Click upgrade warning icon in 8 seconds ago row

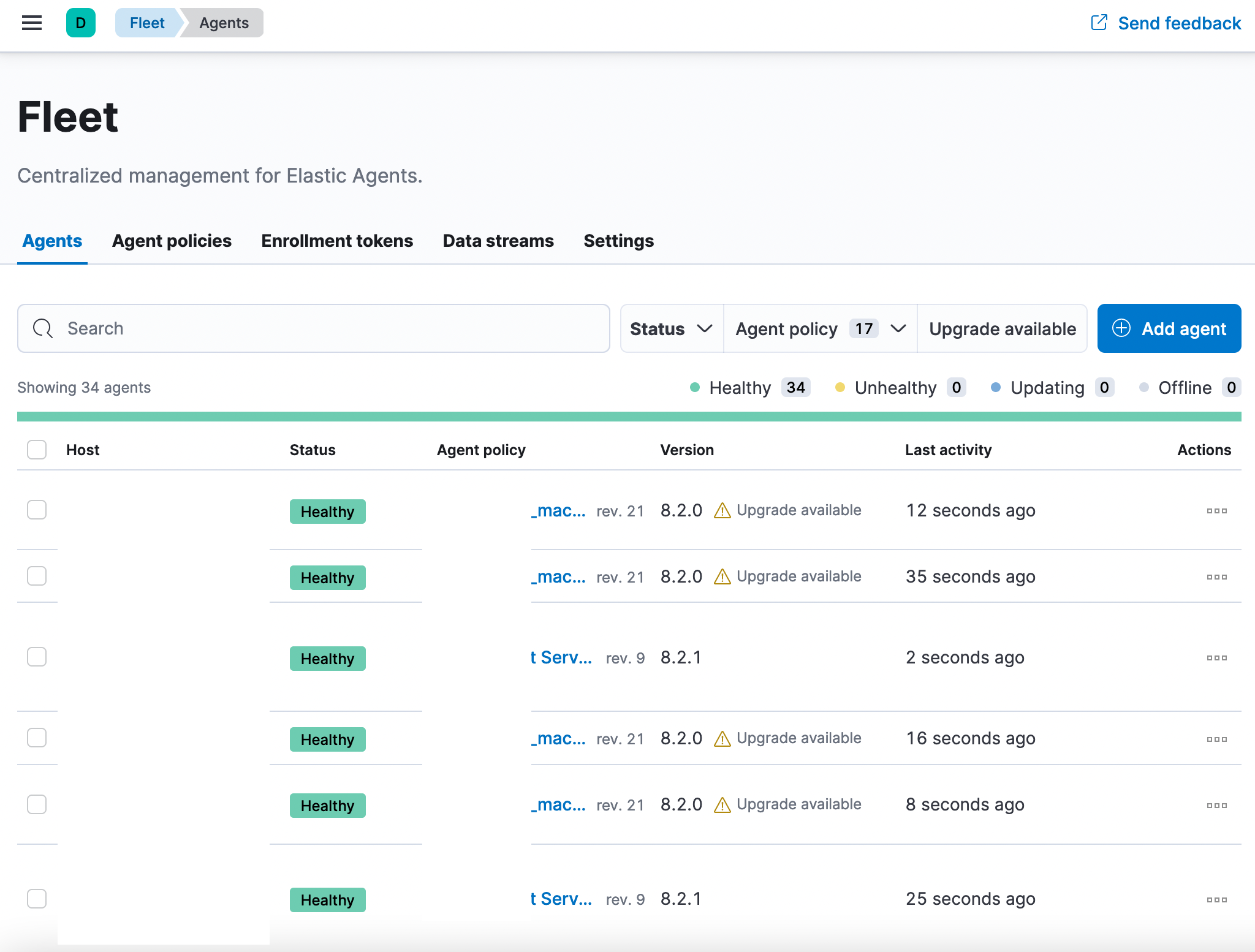coord(722,805)
